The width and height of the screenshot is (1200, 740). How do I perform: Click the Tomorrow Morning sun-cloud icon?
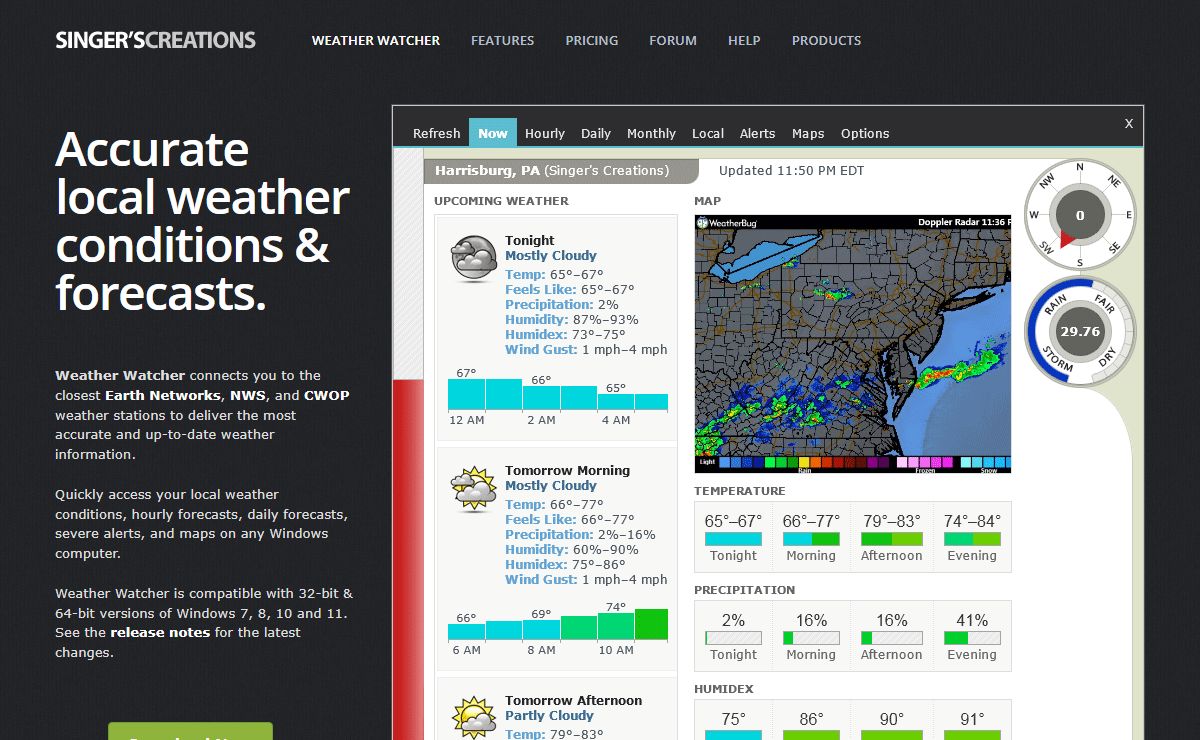(x=474, y=489)
